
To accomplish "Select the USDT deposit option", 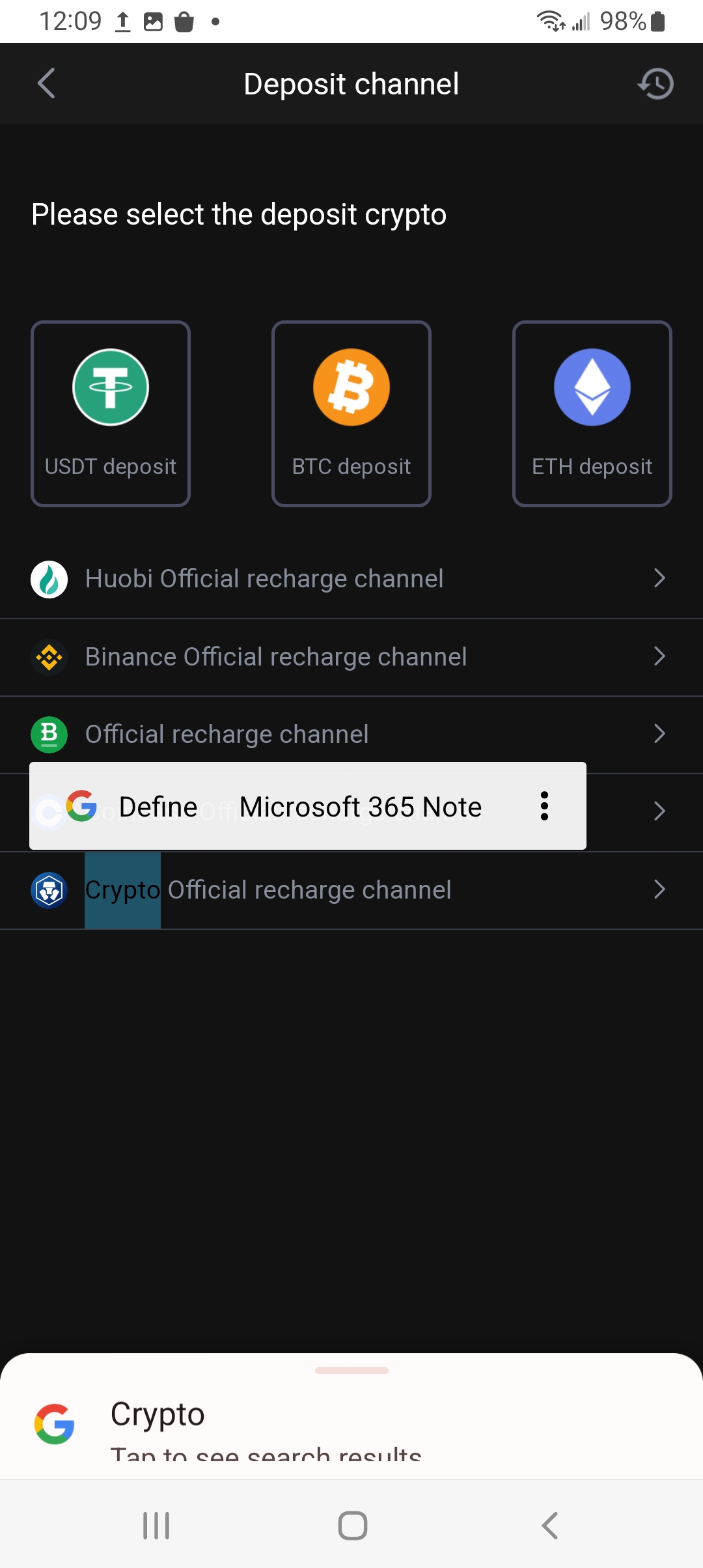I will tap(111, 413).
